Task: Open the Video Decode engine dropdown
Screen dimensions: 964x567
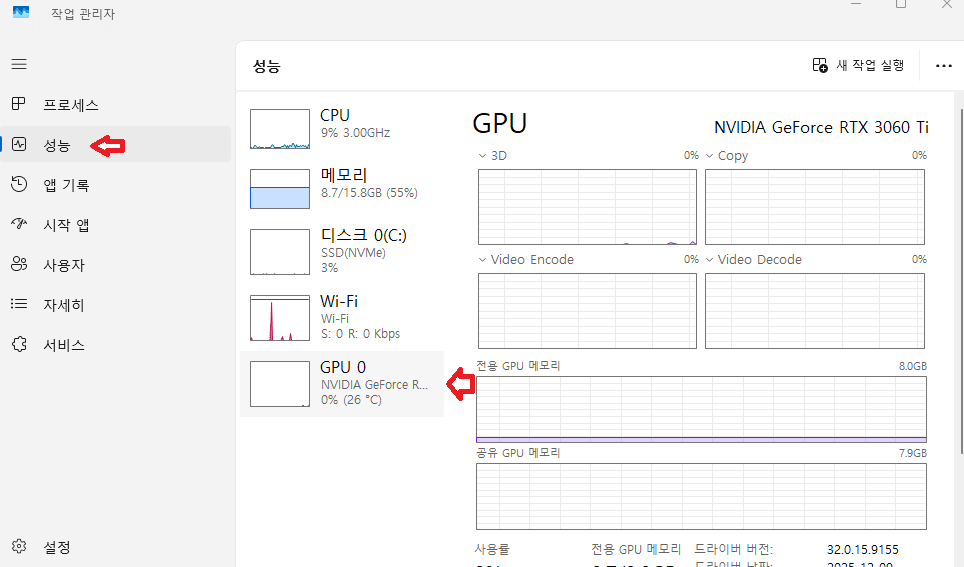Action: 710,260
